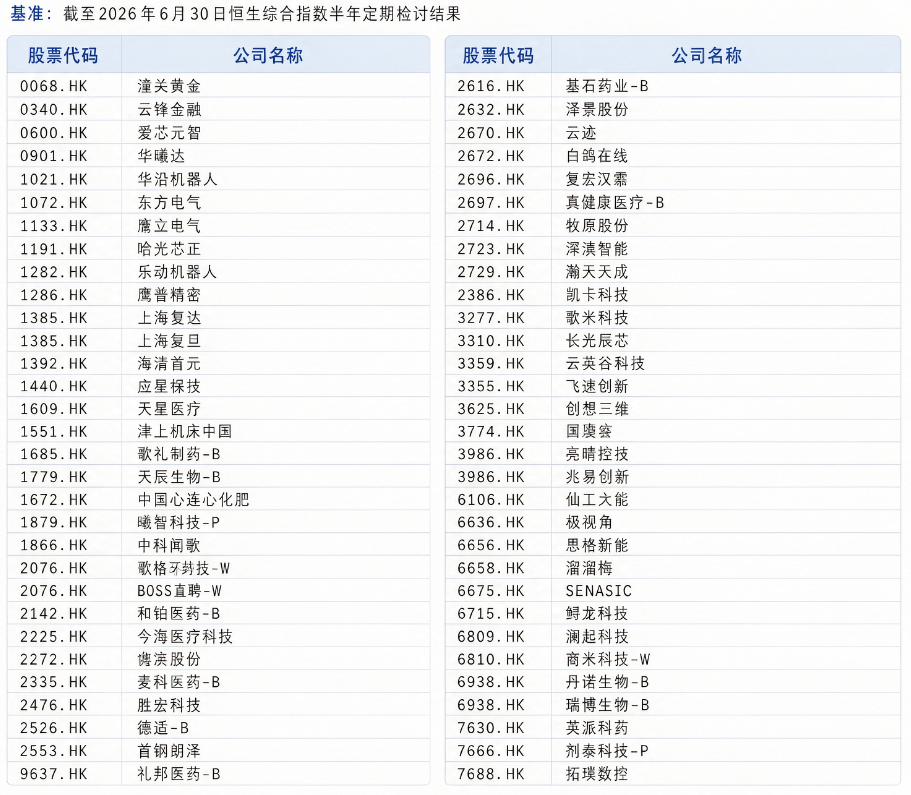Image resolution: width=911 pixels, height=795 pixels.
Task: Select stock code 7688.HK
Action: (x=491, y=774)
